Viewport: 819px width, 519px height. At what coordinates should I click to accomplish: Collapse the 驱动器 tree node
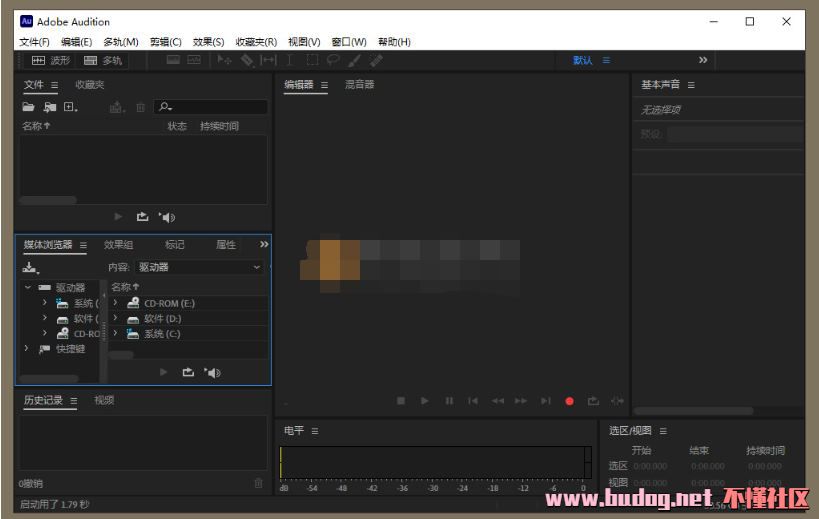coord(28,287)
